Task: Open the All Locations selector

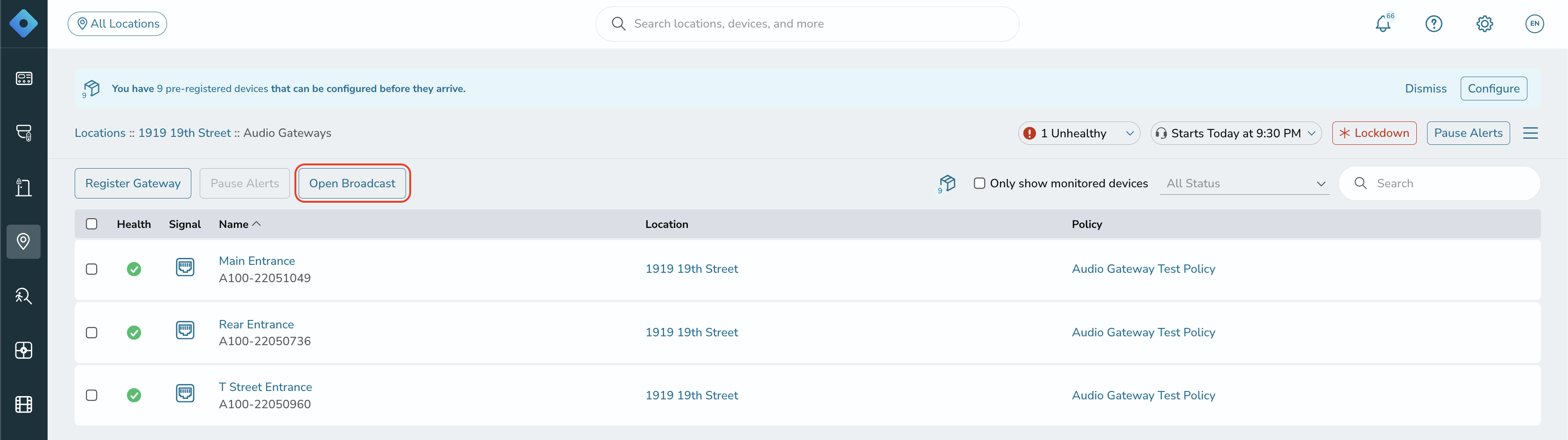Action: coord(118,24)
